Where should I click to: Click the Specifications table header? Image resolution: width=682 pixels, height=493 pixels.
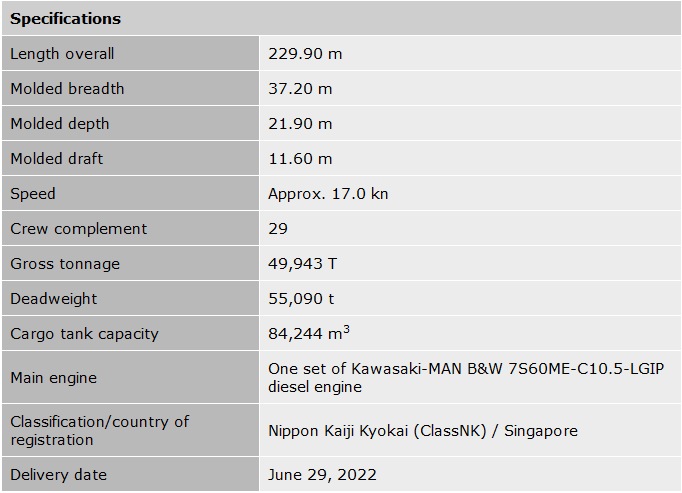[66, 19]
